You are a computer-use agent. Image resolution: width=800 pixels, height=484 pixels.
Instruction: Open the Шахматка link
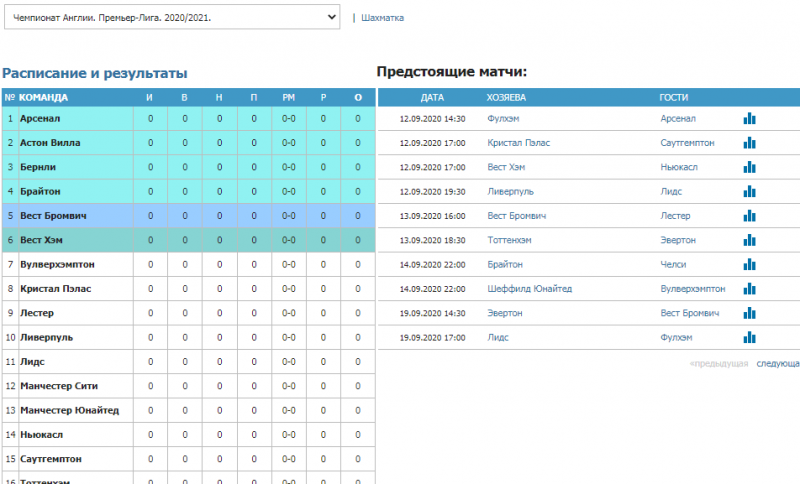point(382,18)
